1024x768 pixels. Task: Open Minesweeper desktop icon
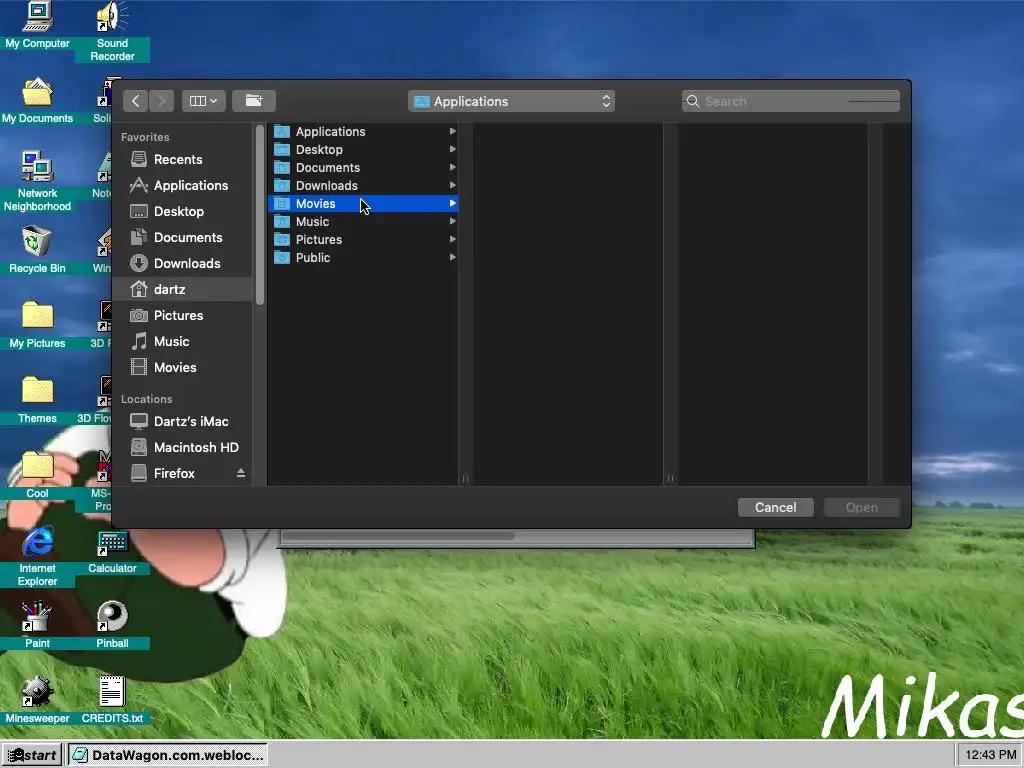tap(37, 700)
